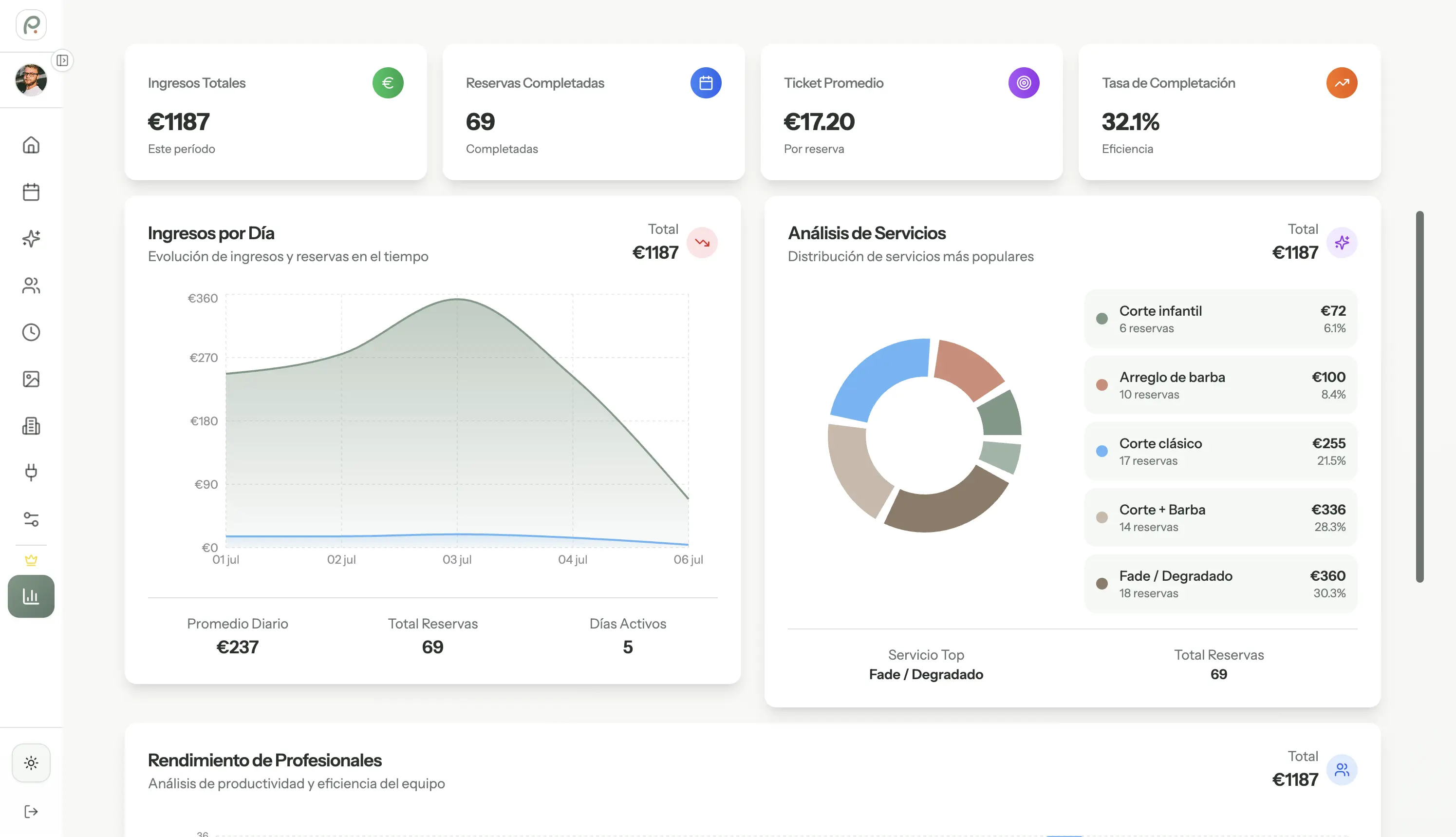Click the 30.3% share for Fade / Degradado
Screen dimensions: 1456x837
(x=1329, y=593)
